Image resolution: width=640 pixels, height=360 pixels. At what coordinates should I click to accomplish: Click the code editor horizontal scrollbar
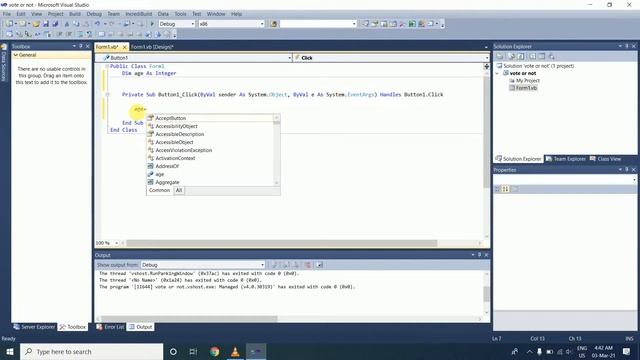282,243
